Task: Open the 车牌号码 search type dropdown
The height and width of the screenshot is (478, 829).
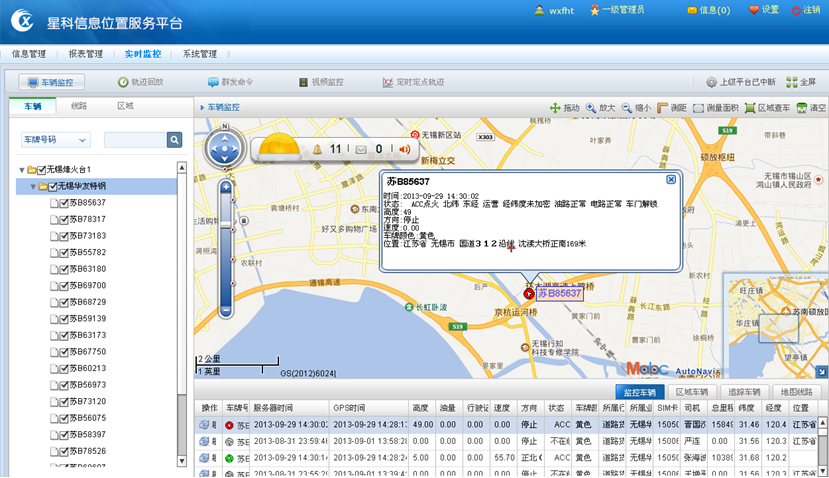Action: pos(56,140)
